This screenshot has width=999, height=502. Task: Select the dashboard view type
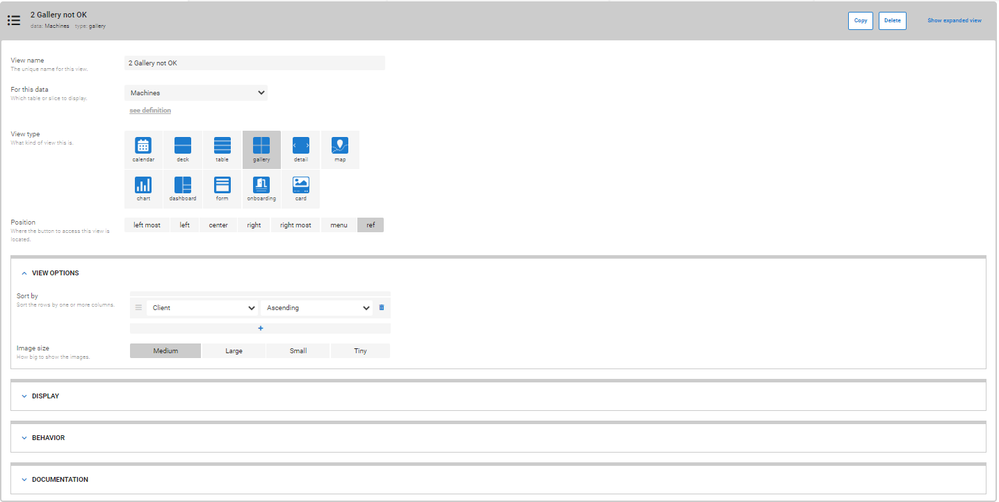pos(183,189)
